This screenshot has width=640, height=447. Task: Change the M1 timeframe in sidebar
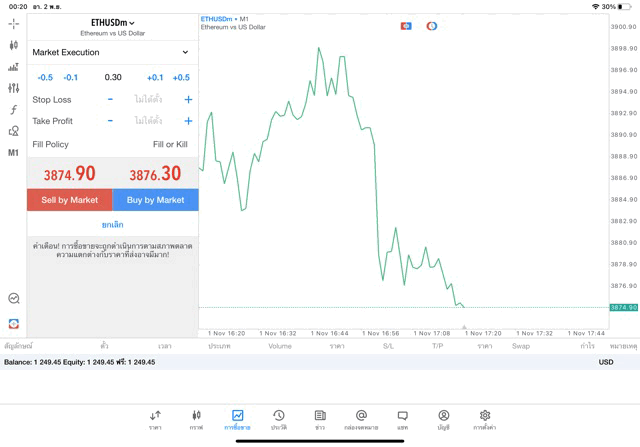click(x=13, y=153)
